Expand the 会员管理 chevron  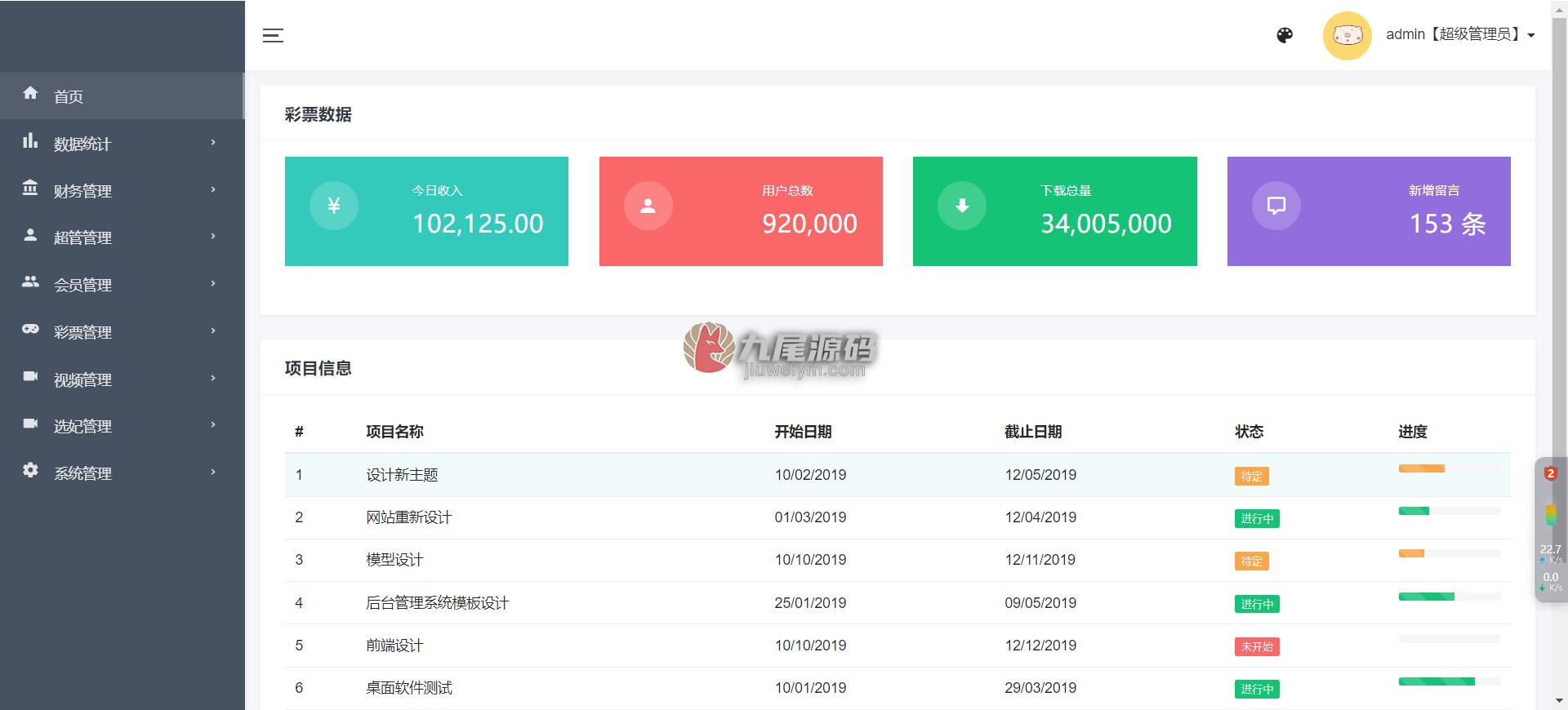(213, 283)
